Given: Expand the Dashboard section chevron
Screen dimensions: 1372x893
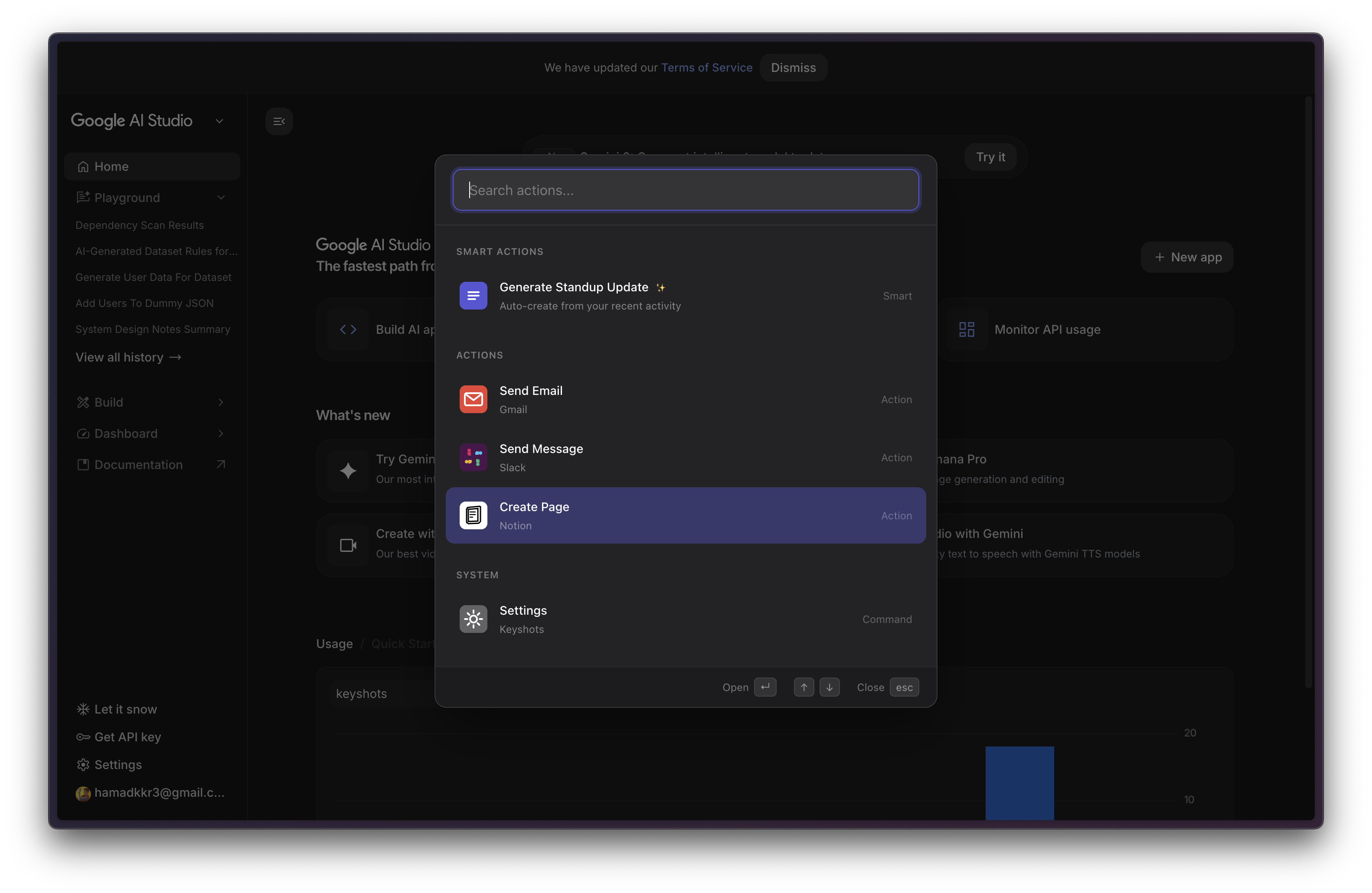Looking at the screenshot, I should coord(221,433).
